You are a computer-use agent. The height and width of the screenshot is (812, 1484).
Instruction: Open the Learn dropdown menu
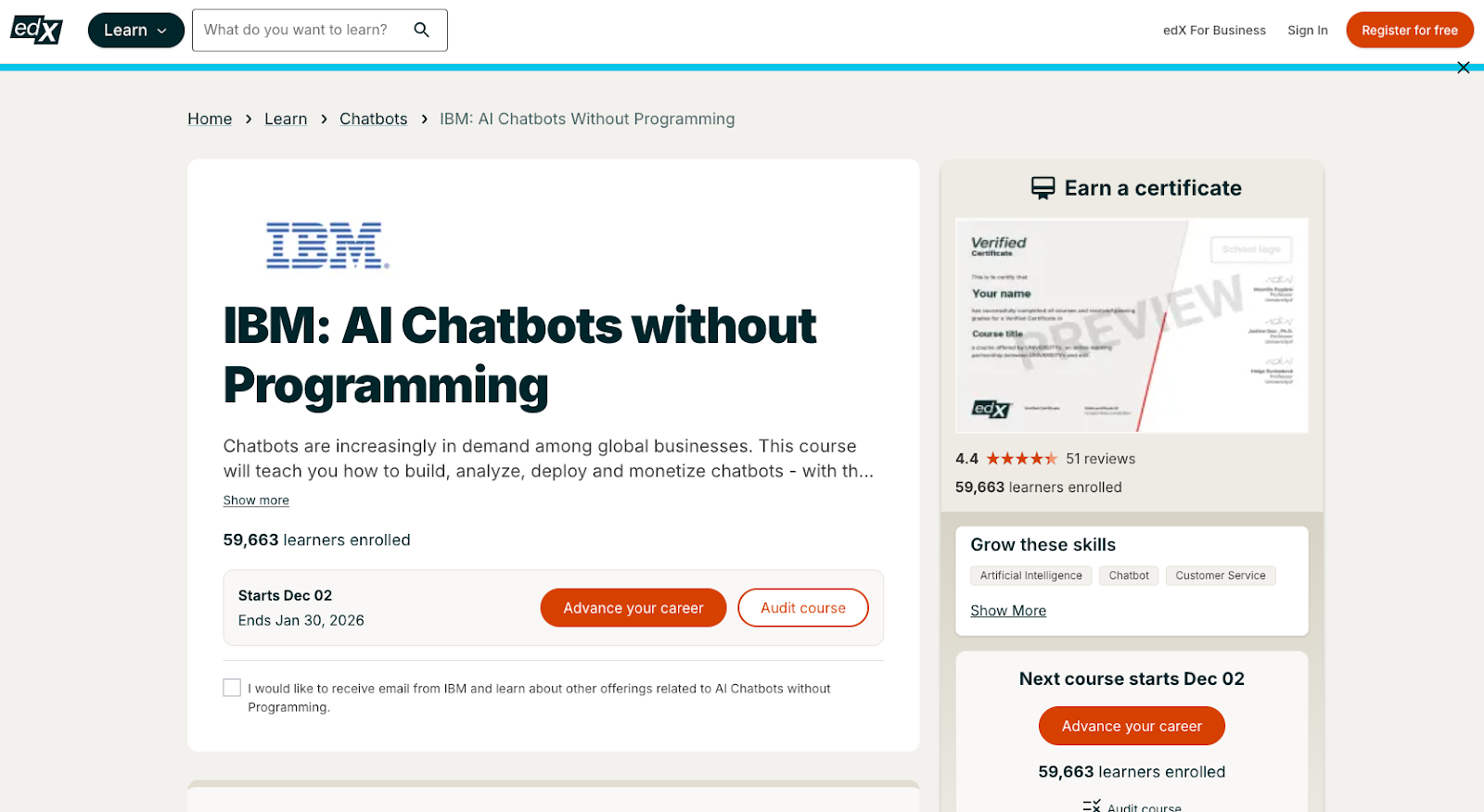(135, 30)
